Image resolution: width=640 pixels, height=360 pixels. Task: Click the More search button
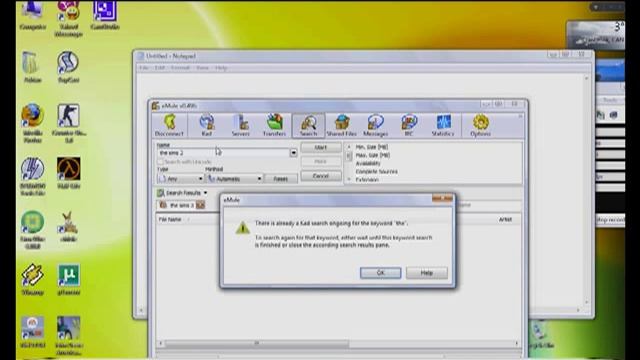tap(321, 162)
